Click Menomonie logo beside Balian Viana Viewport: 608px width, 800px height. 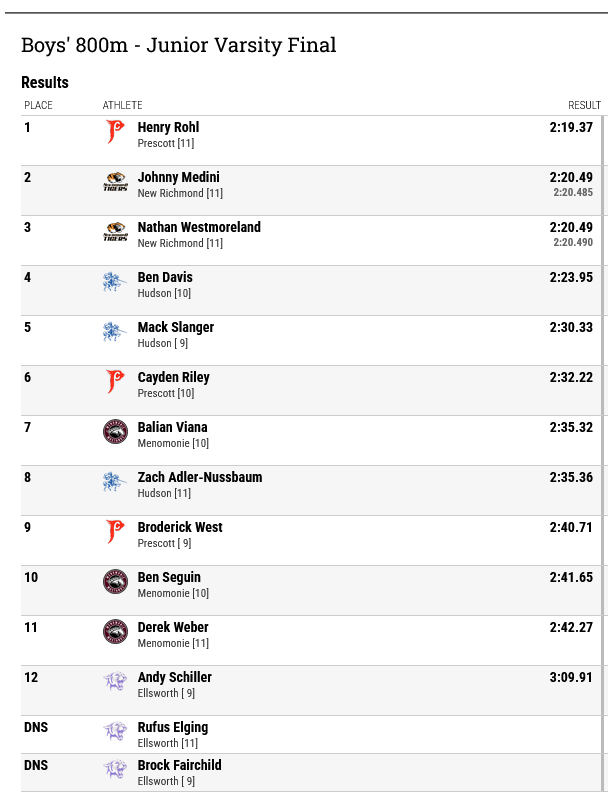(115, 432)
